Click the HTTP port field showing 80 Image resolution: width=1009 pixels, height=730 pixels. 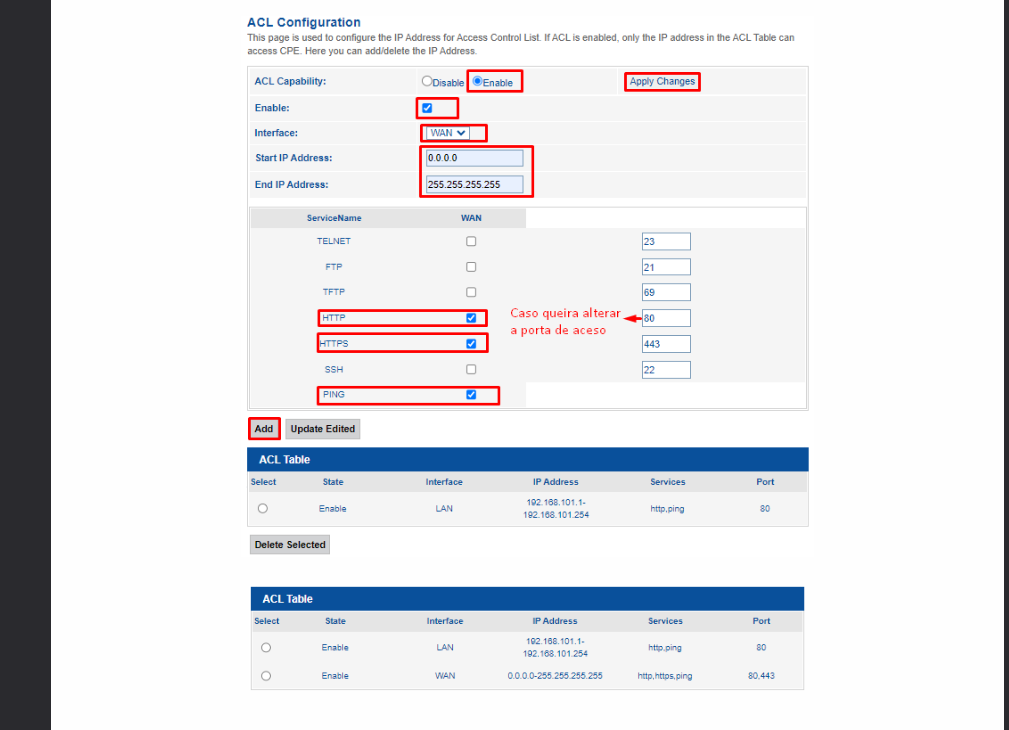[666, 318]
